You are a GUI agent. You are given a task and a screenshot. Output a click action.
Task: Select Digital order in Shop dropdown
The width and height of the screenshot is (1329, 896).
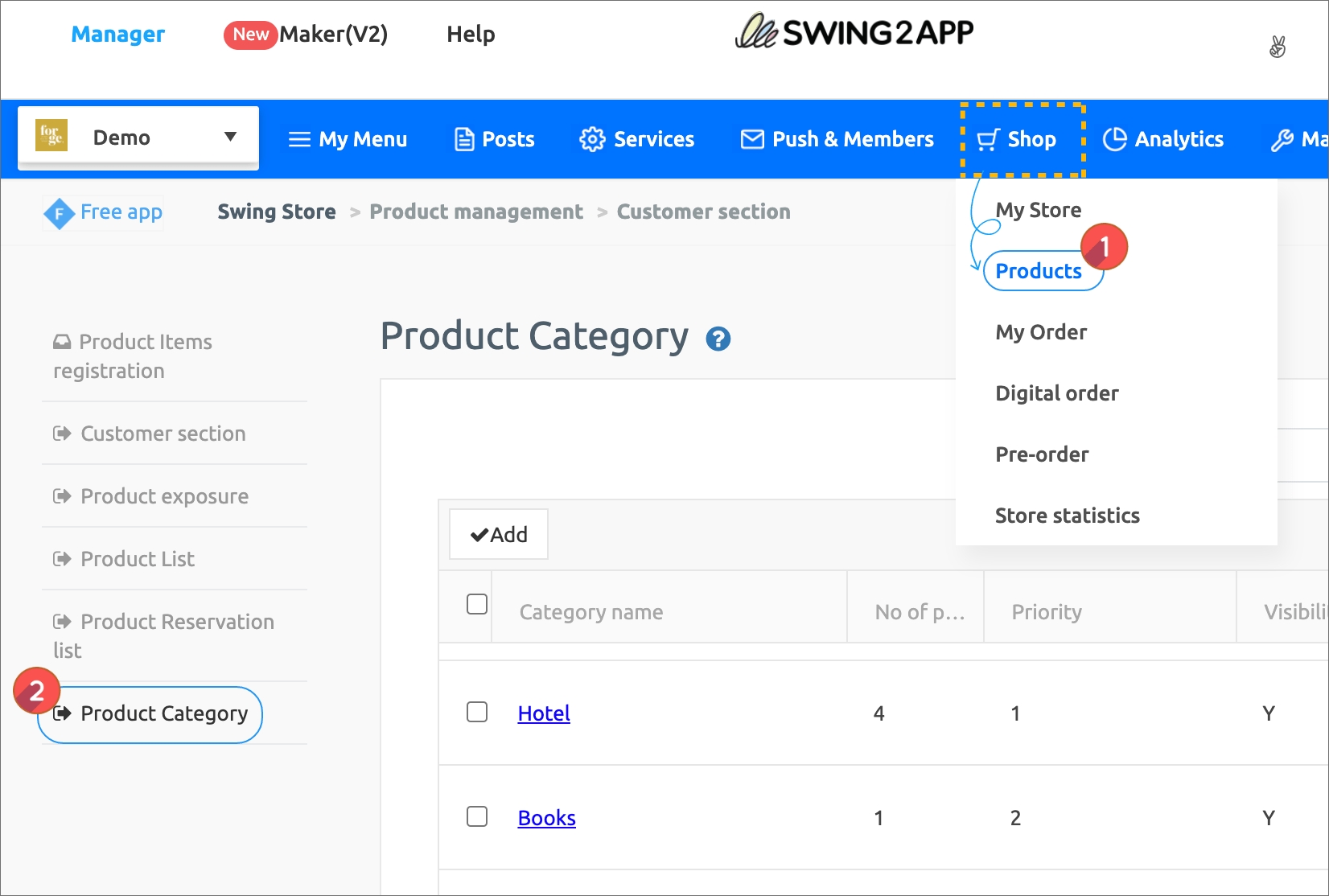point(1057,393)
